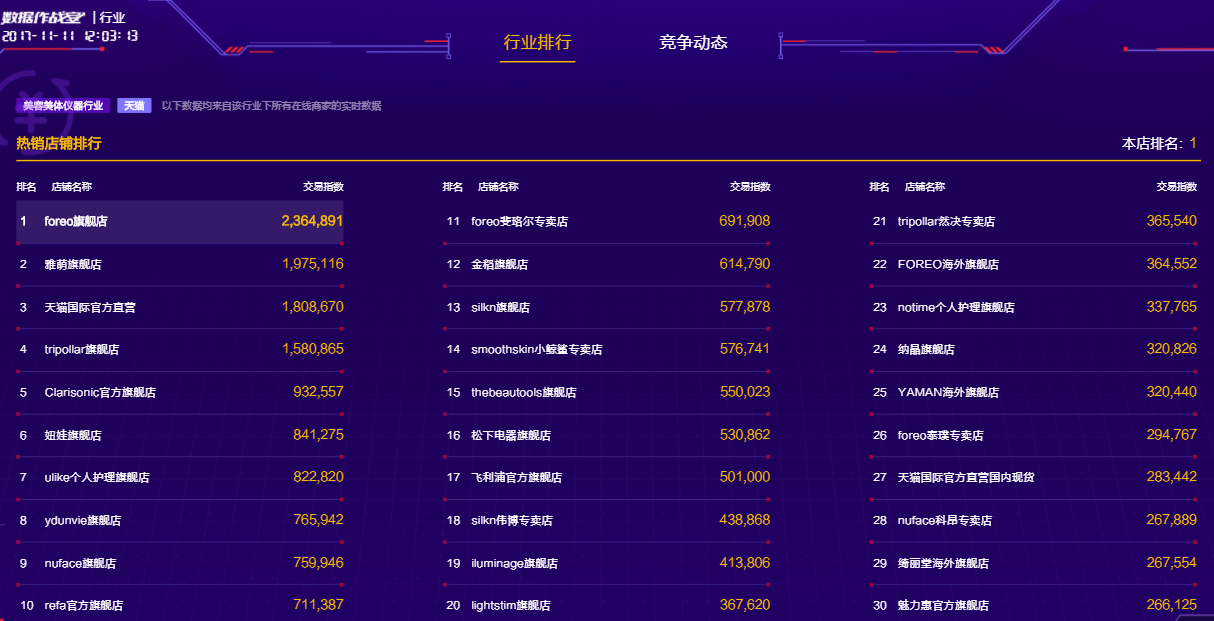Click shop name 天猫国际官方直营 at rank 3

click(x=90, y=307)
